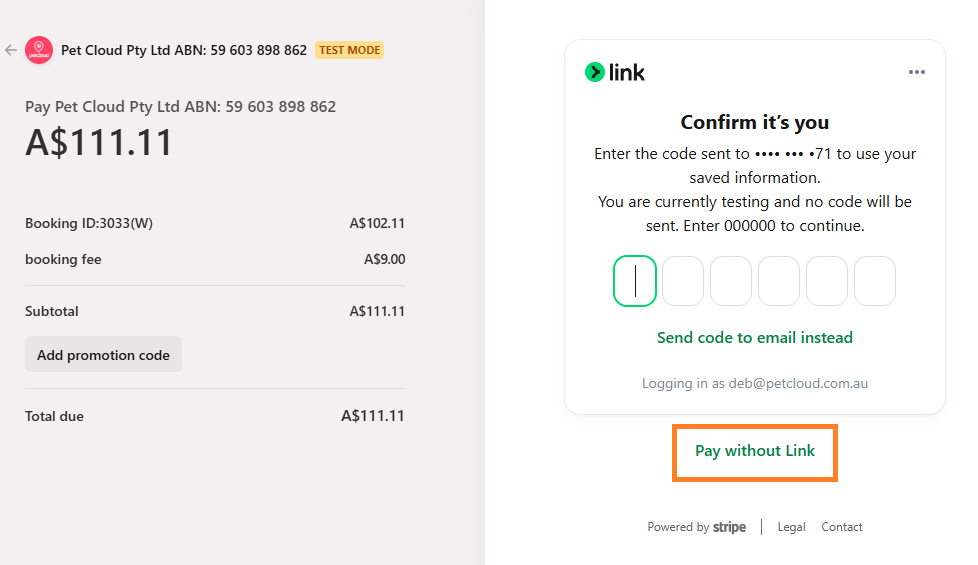This screenshot has width=978, height=565.
Task: Click the green Link logo
Action: click(x=615, y=72)
